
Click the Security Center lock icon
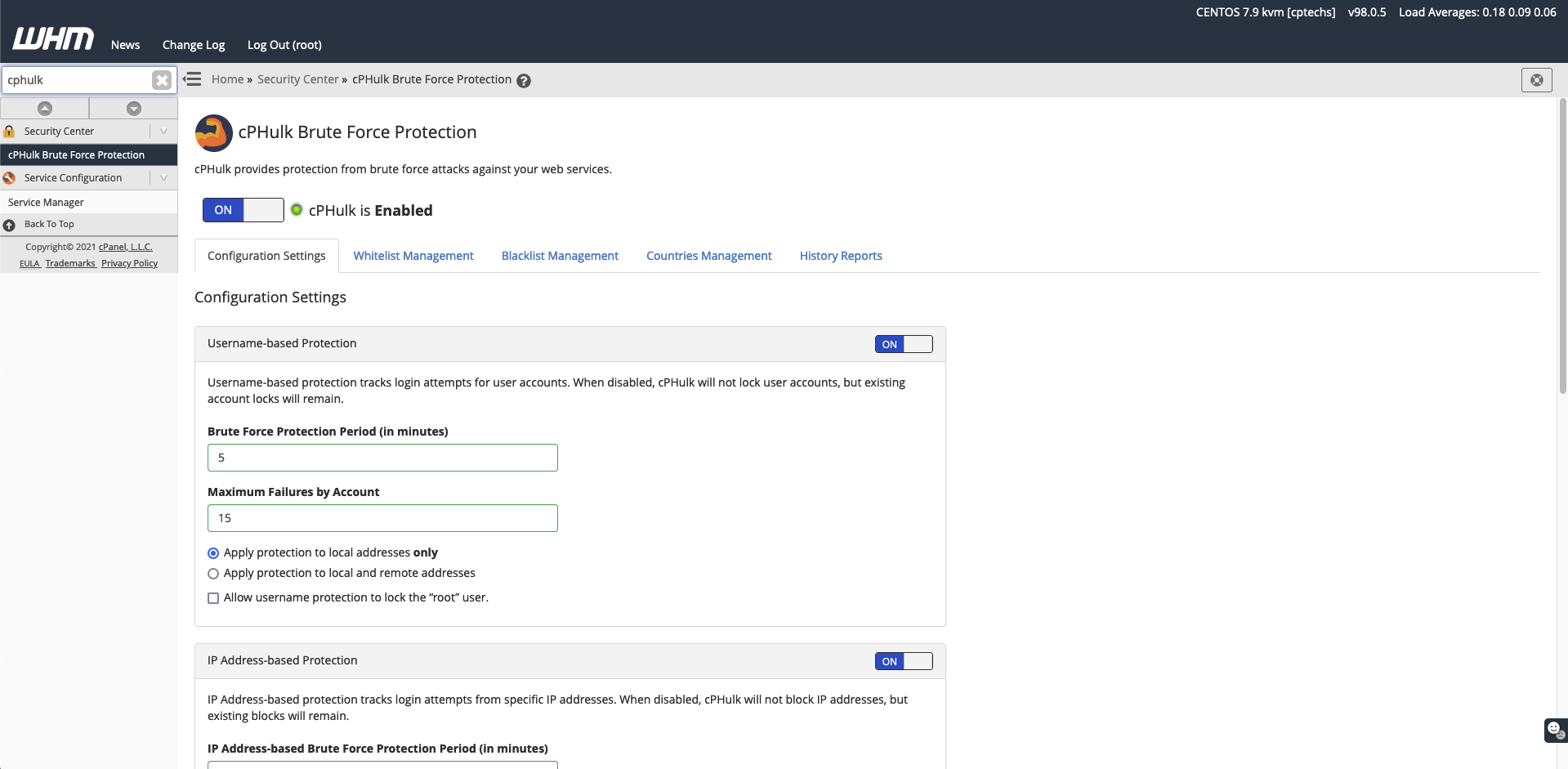pyautogui.click(x=9, y=132)
